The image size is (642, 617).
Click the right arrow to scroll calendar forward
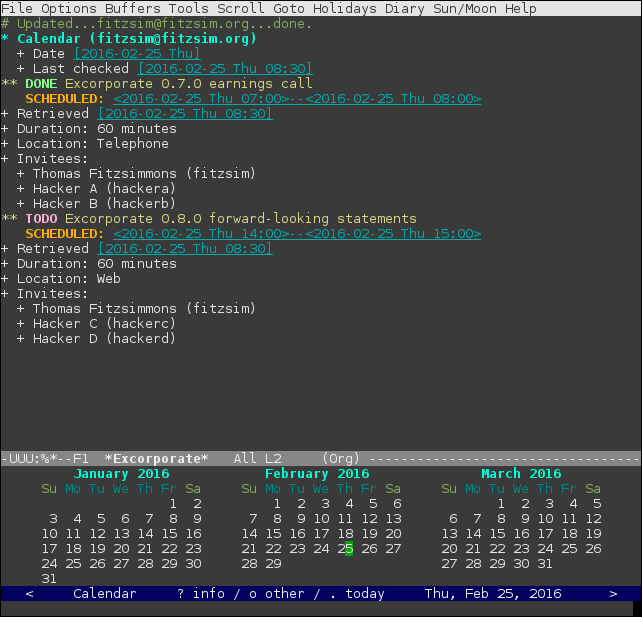point(613,594)
